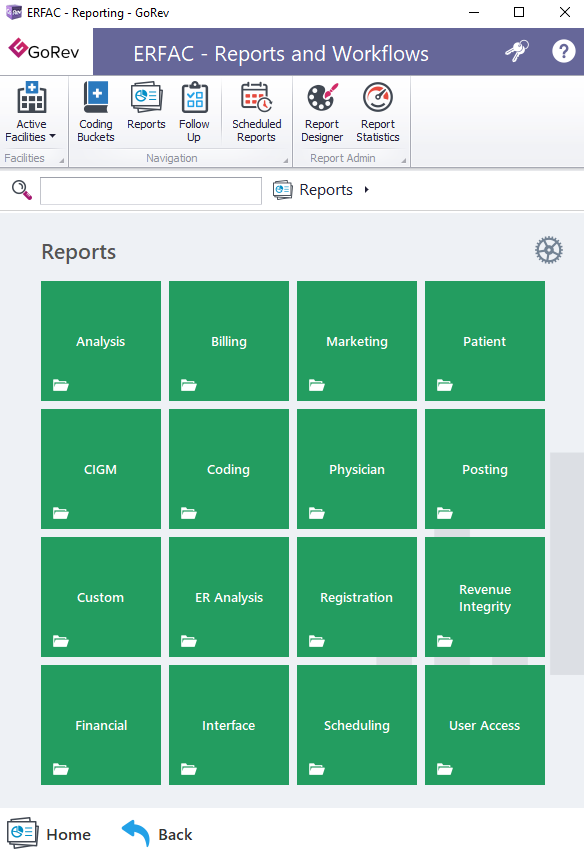This screenshot has width=584, height=854.
Task: Close the GoRev window
Action: 565,12
